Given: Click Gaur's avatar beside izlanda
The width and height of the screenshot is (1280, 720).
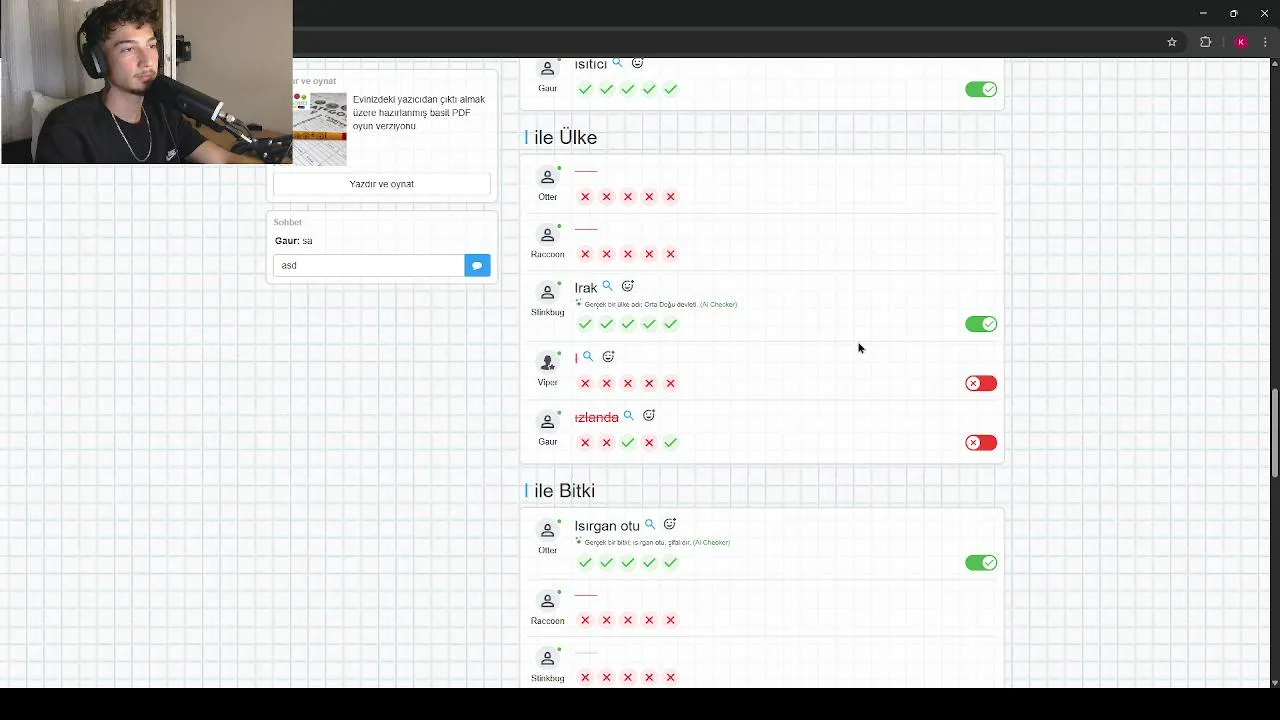Looking at the screenshot, I should (547, 422).
